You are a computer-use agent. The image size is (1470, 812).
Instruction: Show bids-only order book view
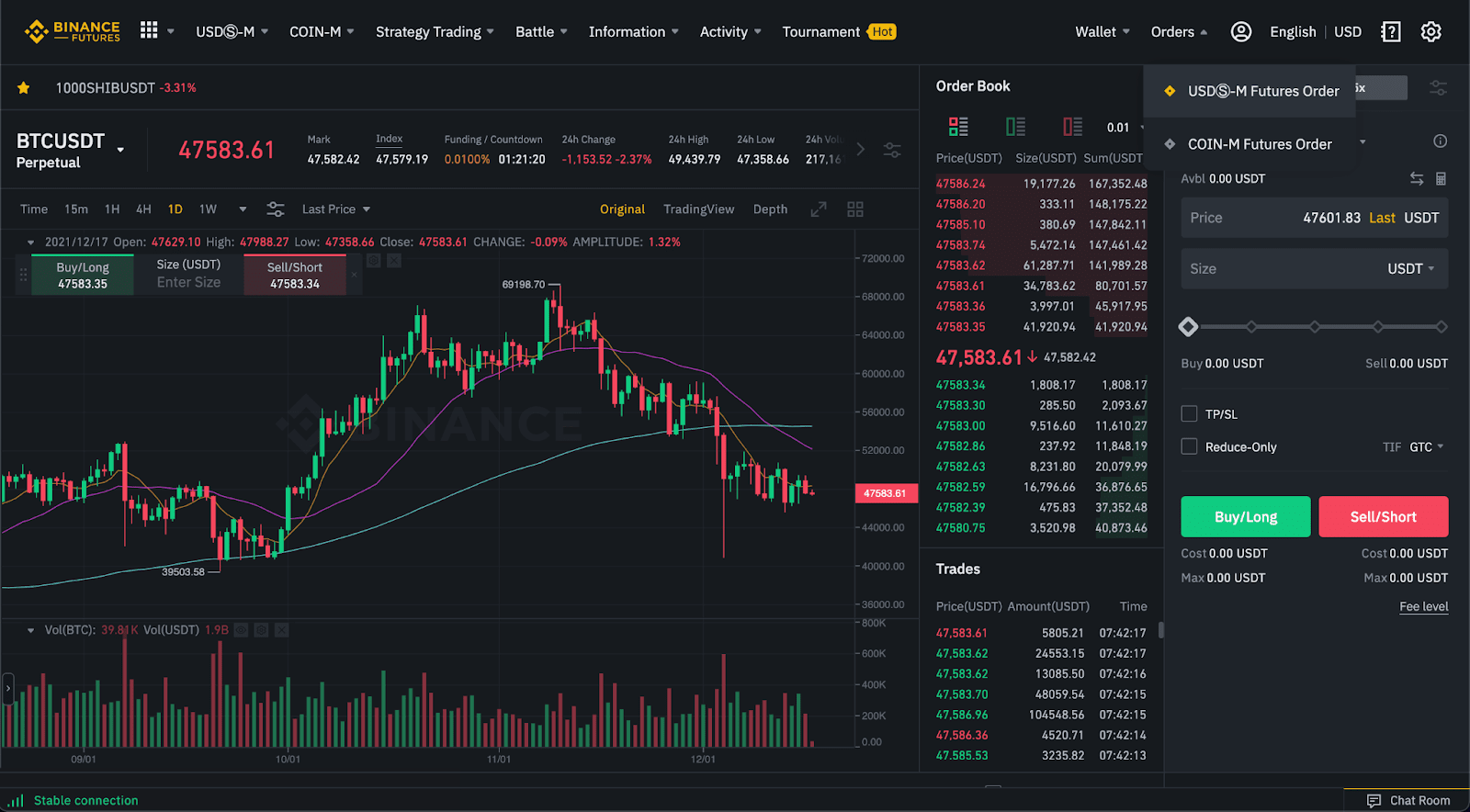click(1015, 127)
